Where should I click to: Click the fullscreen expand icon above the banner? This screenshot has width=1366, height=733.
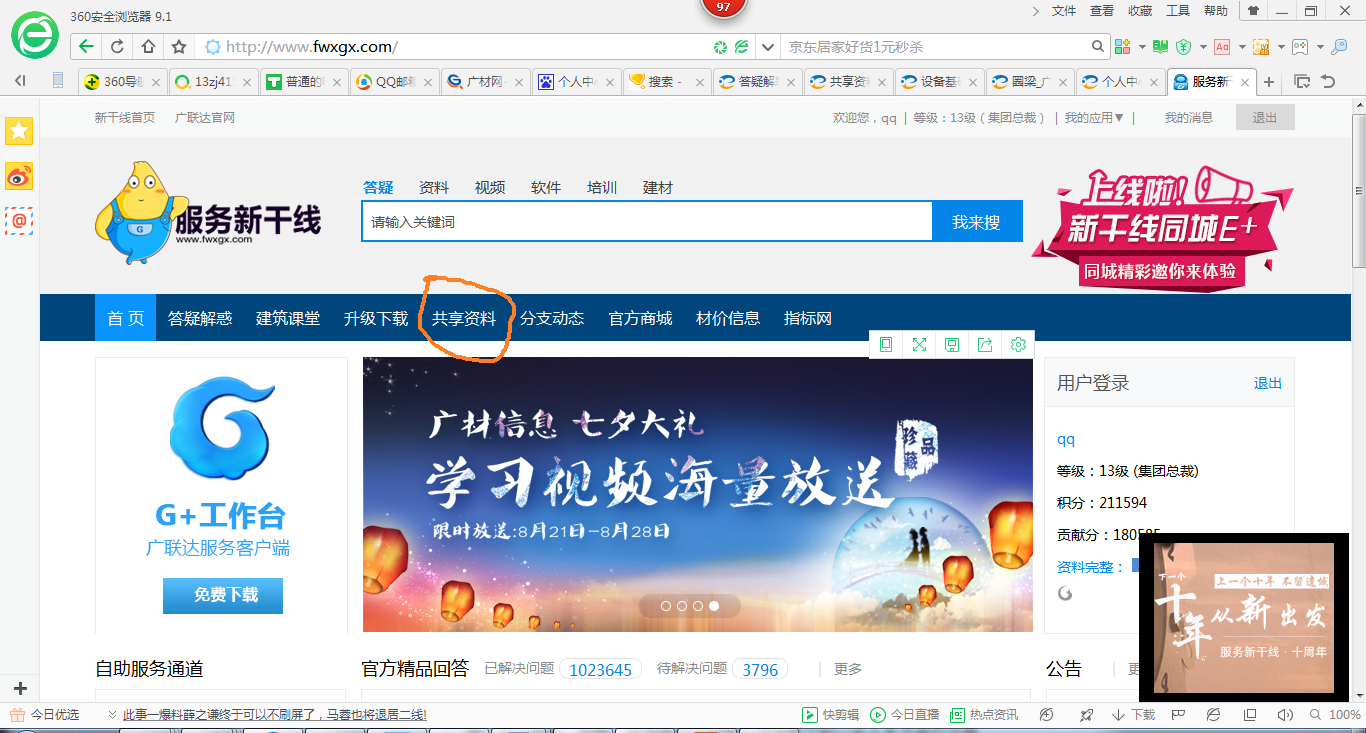click(919, 344)
